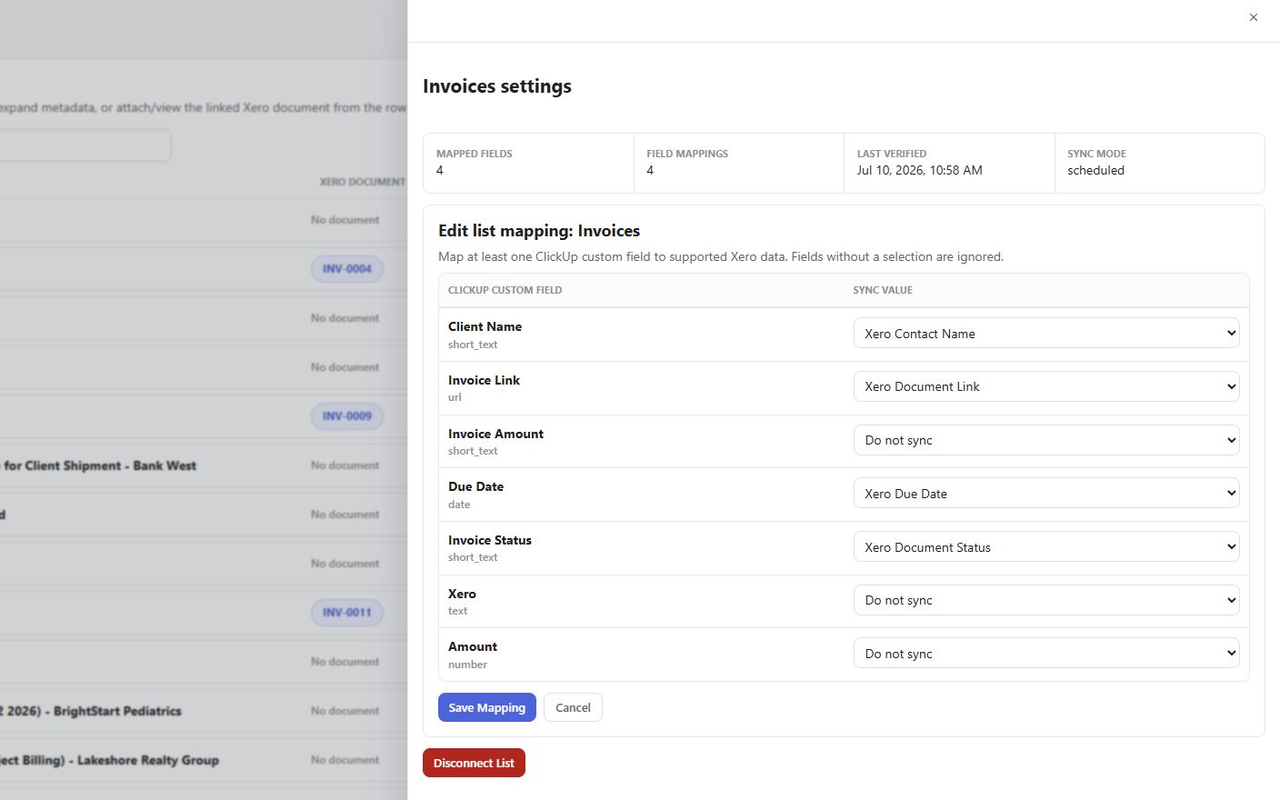Click the search input in background page

point(85,146)
